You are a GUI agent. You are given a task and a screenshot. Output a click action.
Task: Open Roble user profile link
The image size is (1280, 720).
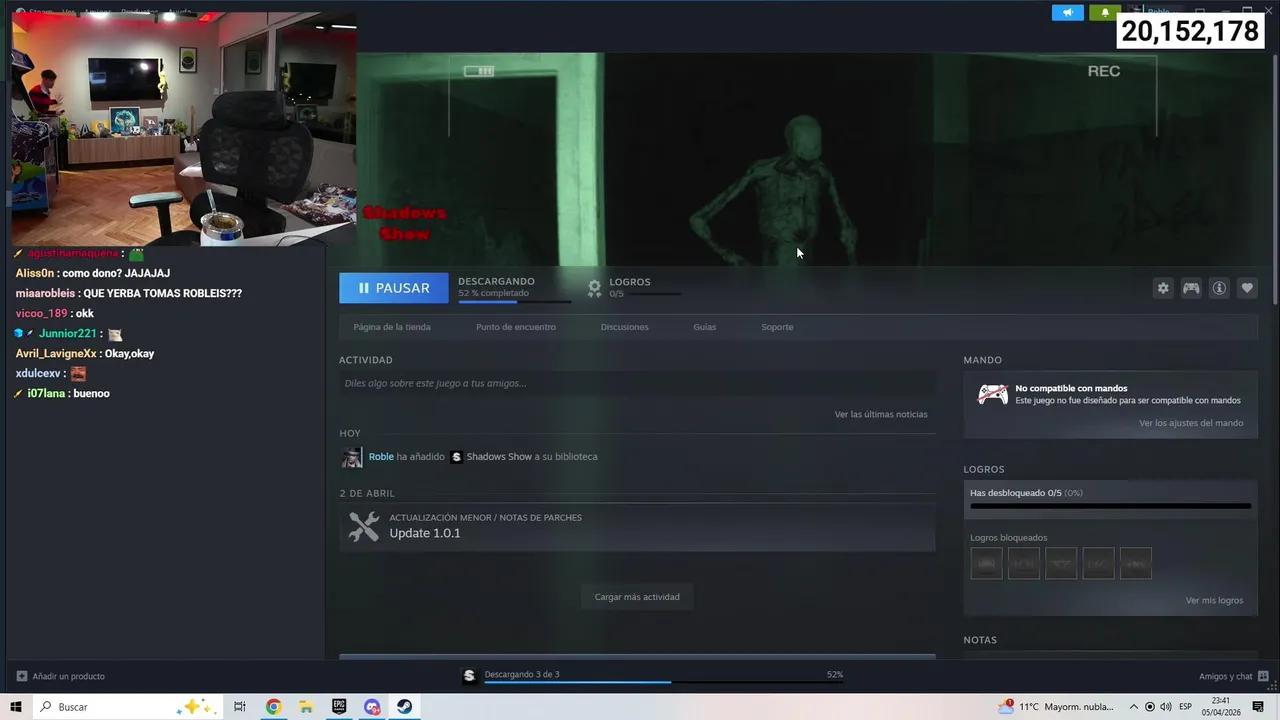(x=381, y=457)
